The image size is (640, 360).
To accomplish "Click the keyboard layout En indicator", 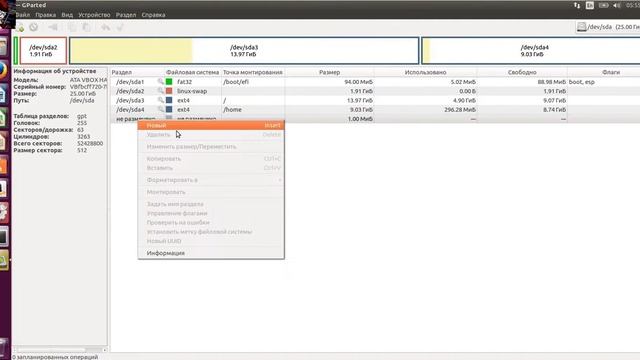I will coord(590,5).
